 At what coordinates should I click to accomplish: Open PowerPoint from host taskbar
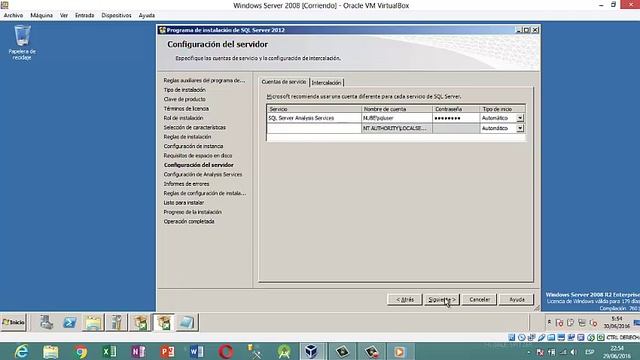167,351
